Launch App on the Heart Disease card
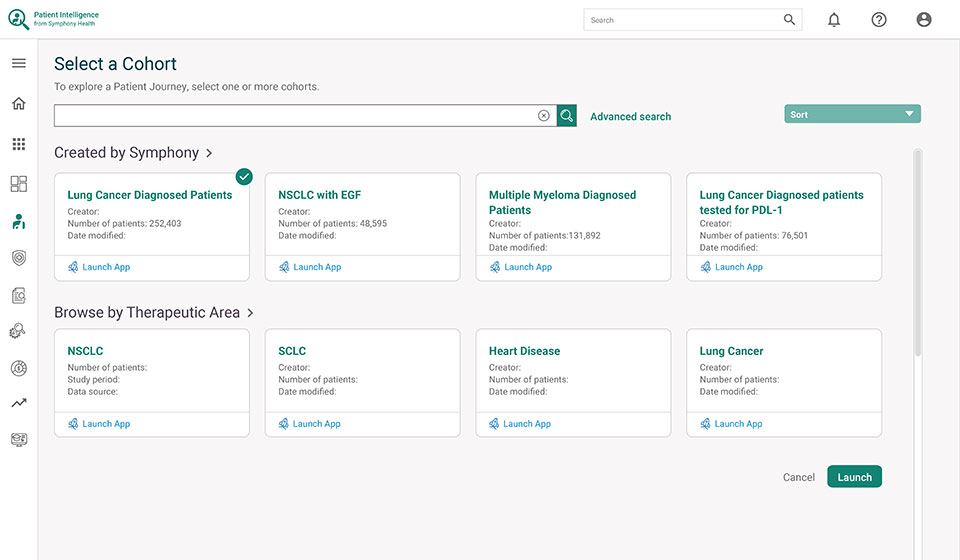Viewport: 960px width, 560px height. (520, 424)
